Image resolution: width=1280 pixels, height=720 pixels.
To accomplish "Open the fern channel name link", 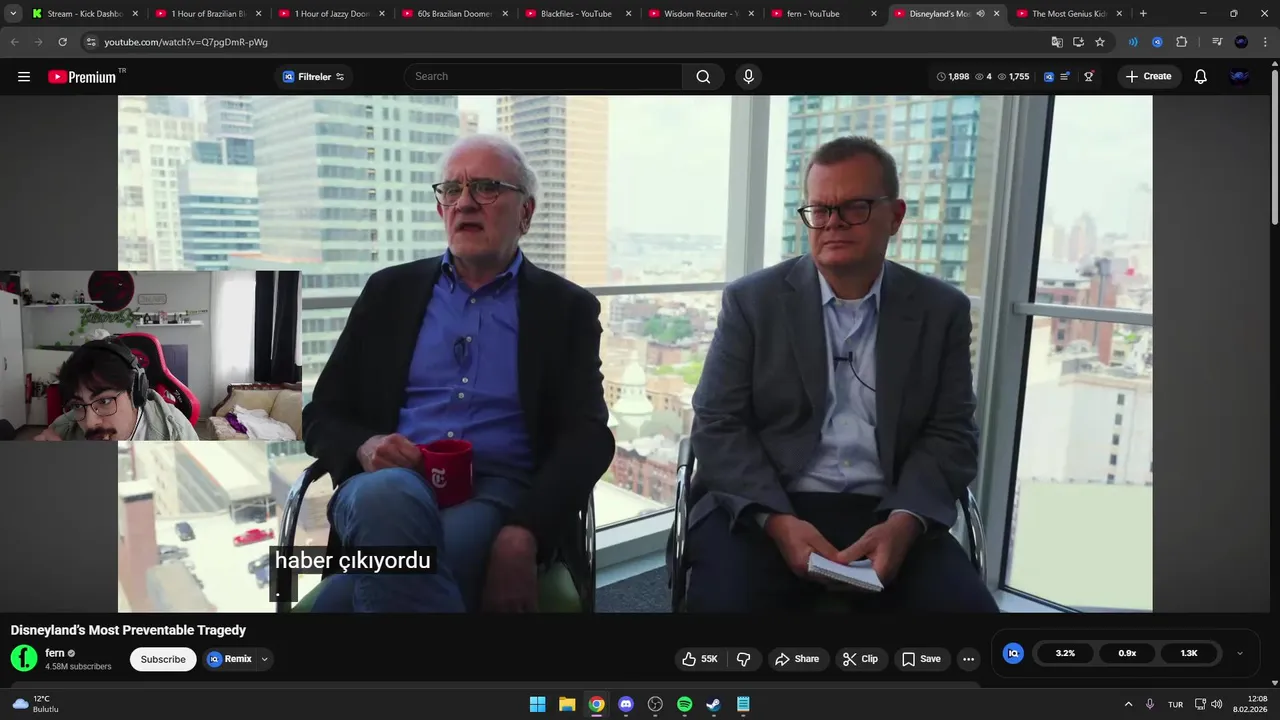I will [55, 653].
